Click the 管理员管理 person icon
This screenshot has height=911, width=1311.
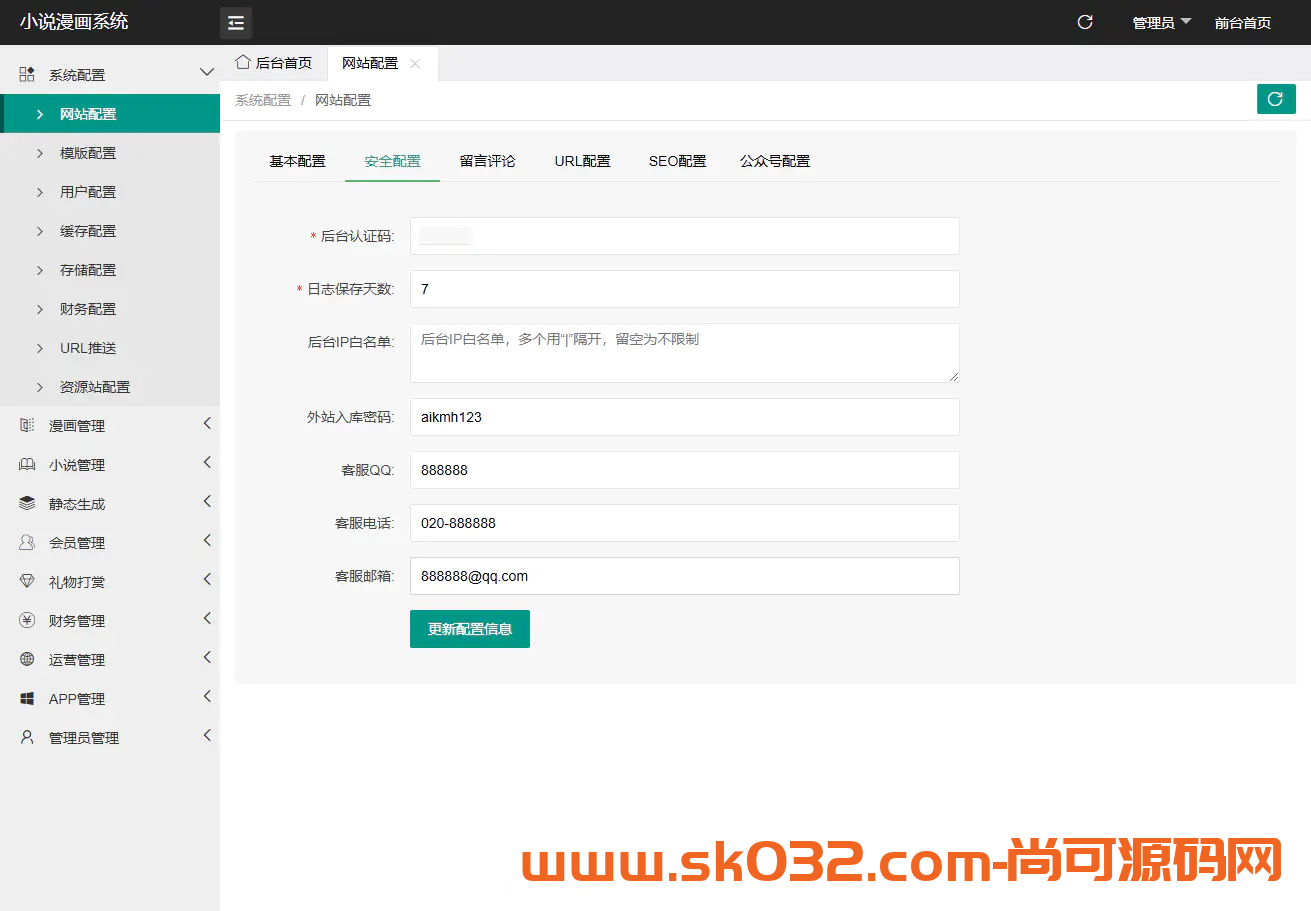click(x=27, y=737)
